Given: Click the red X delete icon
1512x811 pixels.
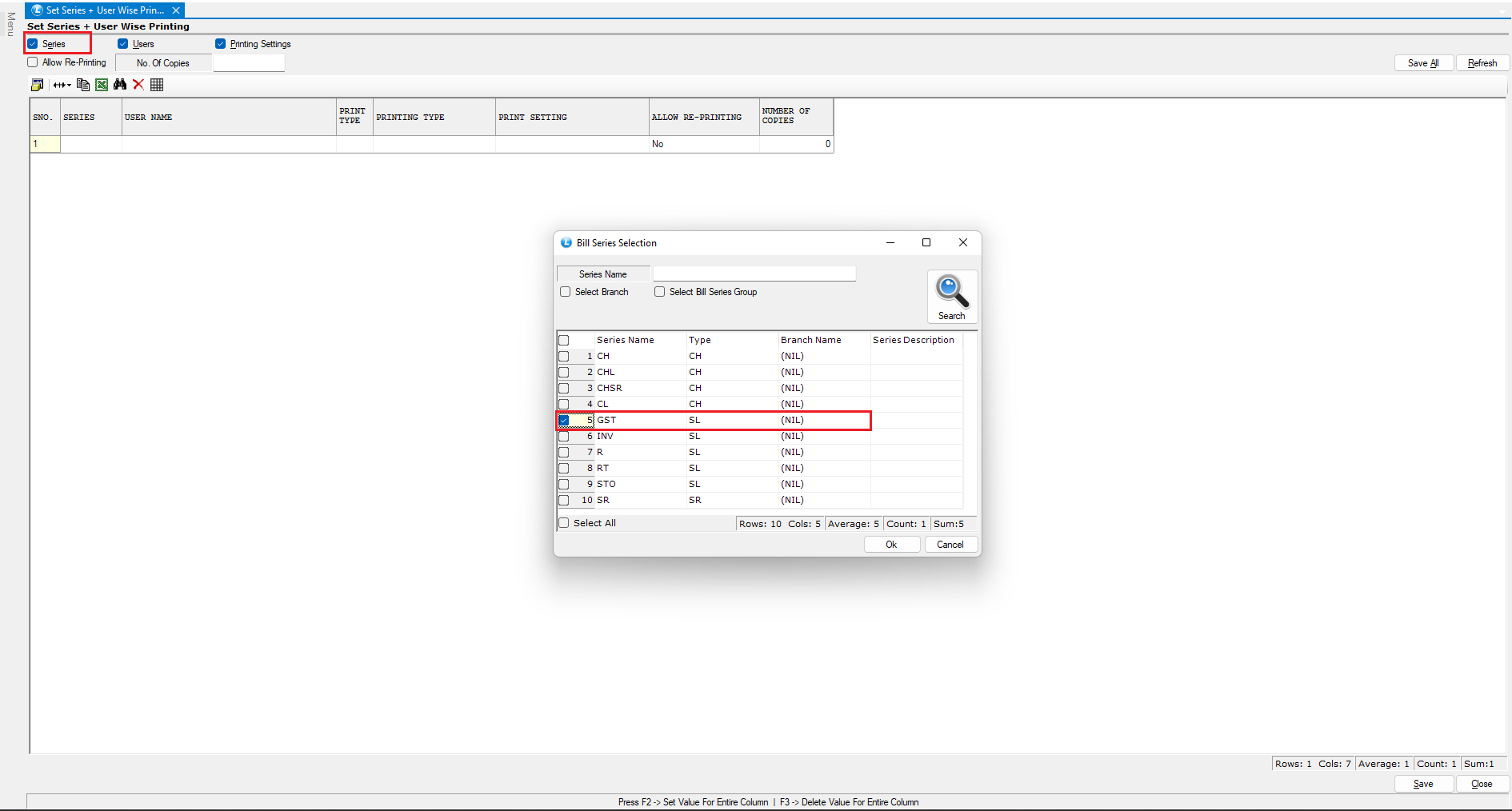Looking at the screenshot, I should [x=138, y=85].
